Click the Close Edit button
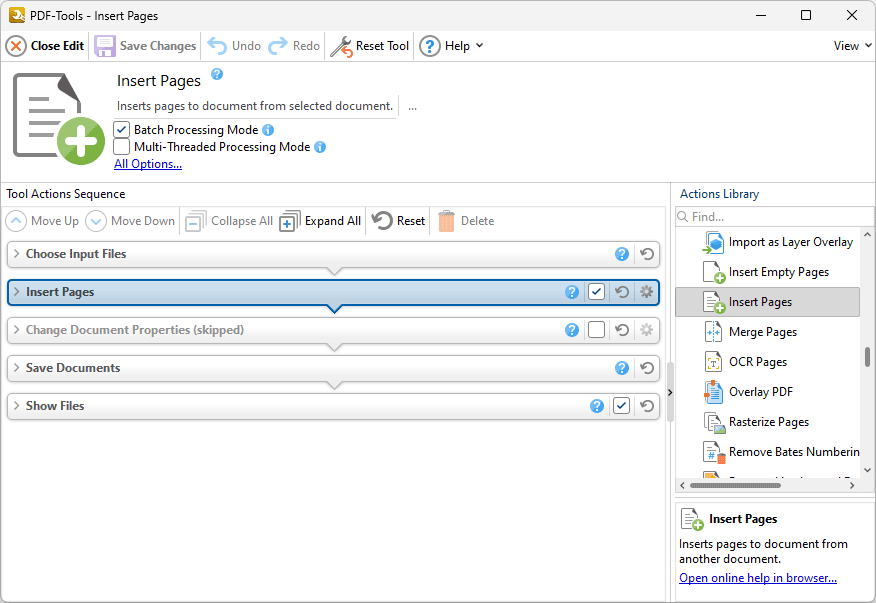The height and width of the screenshot is (603, 876). pyautogui.click(x=45, y=46)
